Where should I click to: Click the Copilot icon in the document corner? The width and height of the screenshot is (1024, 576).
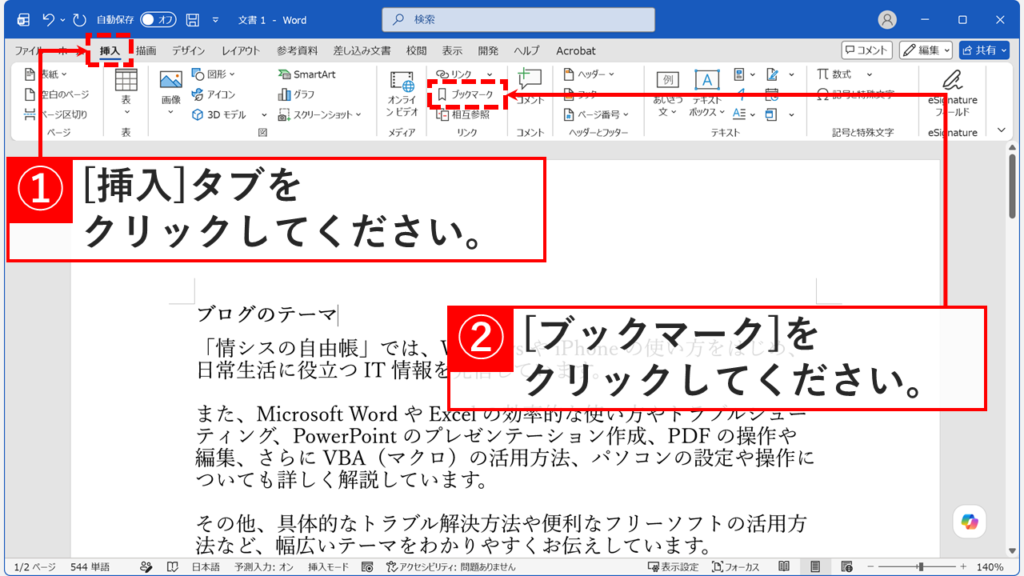[x=969, y=522]
